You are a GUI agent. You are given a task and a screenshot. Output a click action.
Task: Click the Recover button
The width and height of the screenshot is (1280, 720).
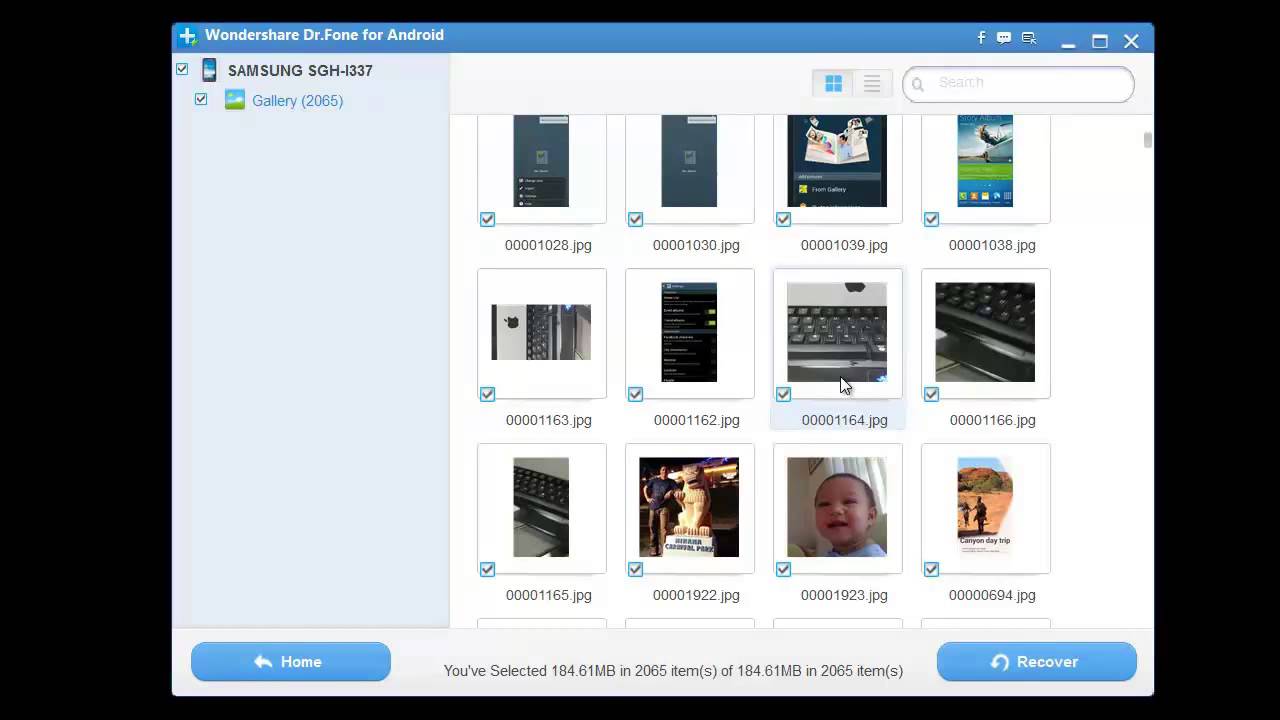click(1036, 662)
